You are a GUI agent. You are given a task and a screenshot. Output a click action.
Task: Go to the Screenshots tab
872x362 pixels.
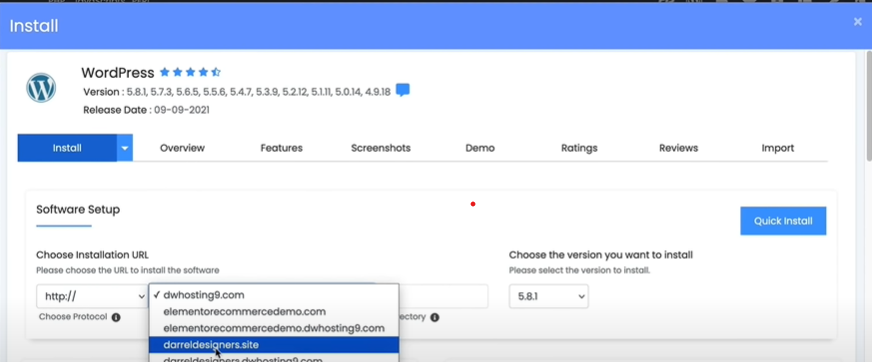(381, 148)
